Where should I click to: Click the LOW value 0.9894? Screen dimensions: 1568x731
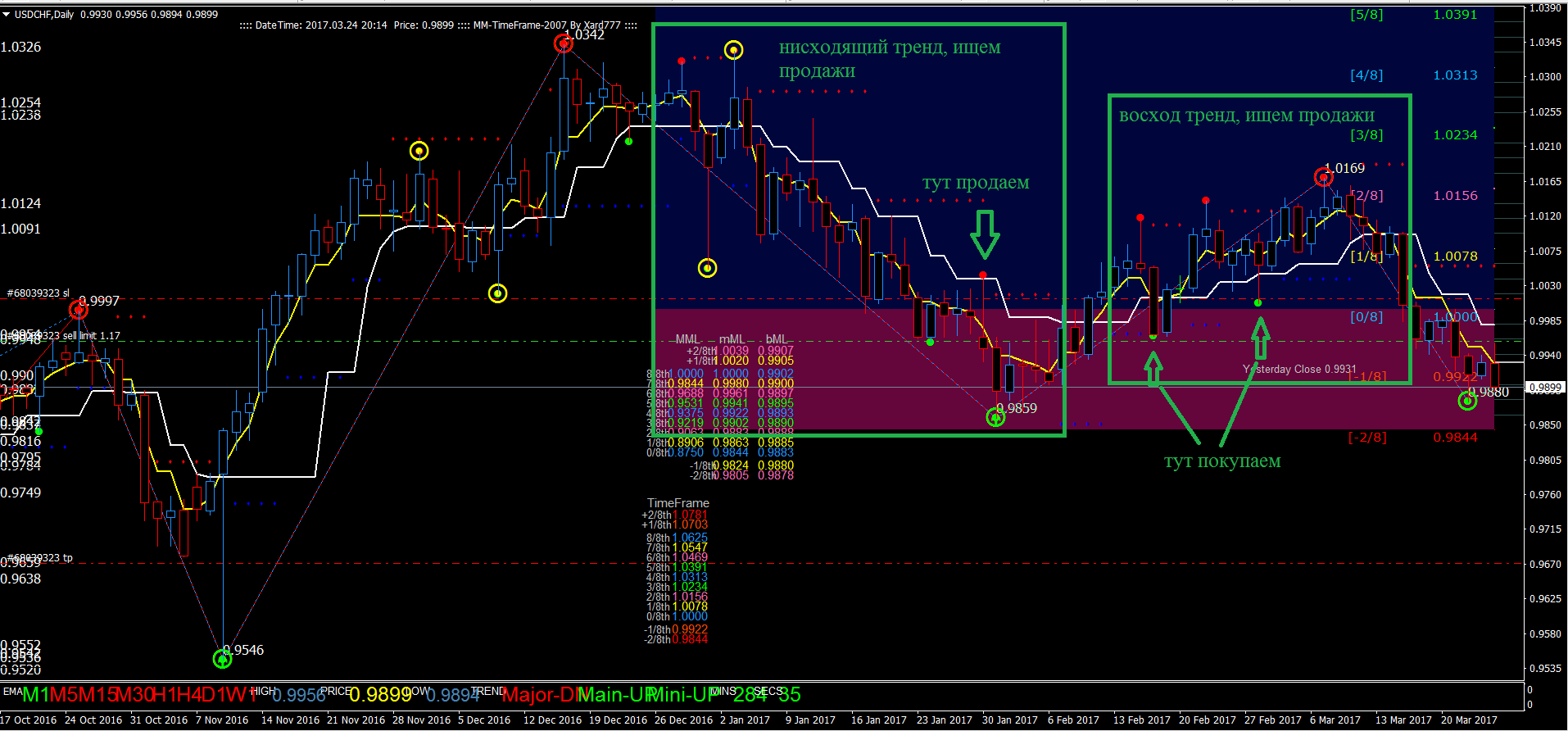[x=453, y=696]
